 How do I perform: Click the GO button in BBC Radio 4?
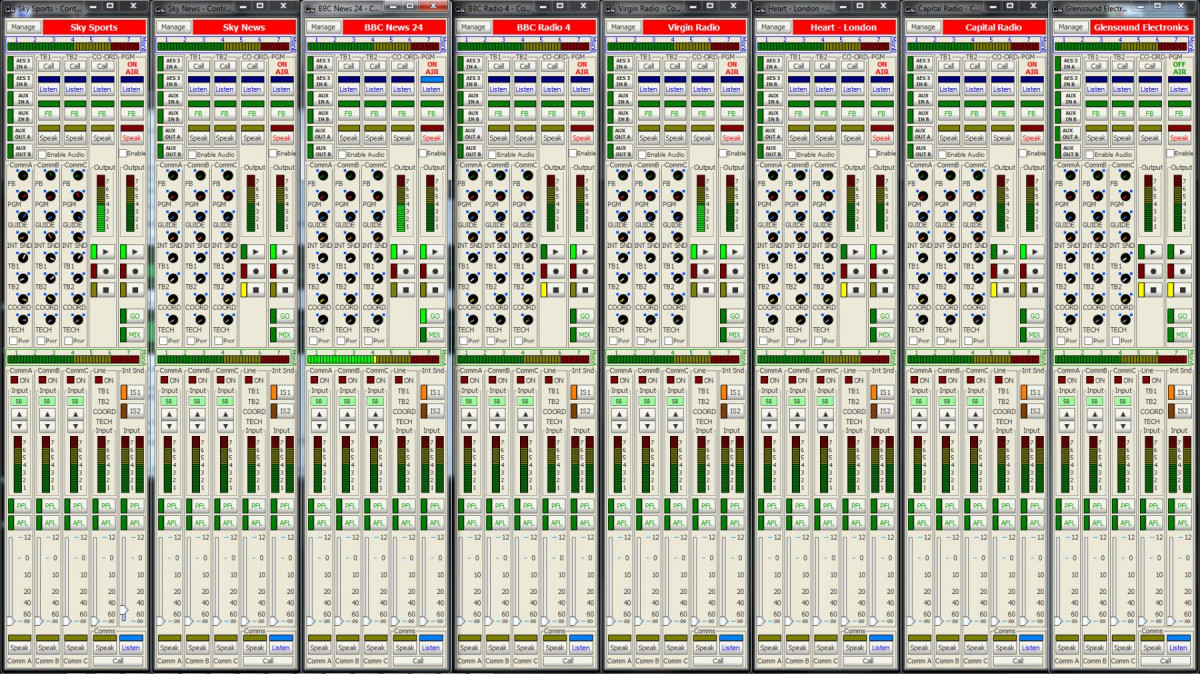[x=584, y=316]
